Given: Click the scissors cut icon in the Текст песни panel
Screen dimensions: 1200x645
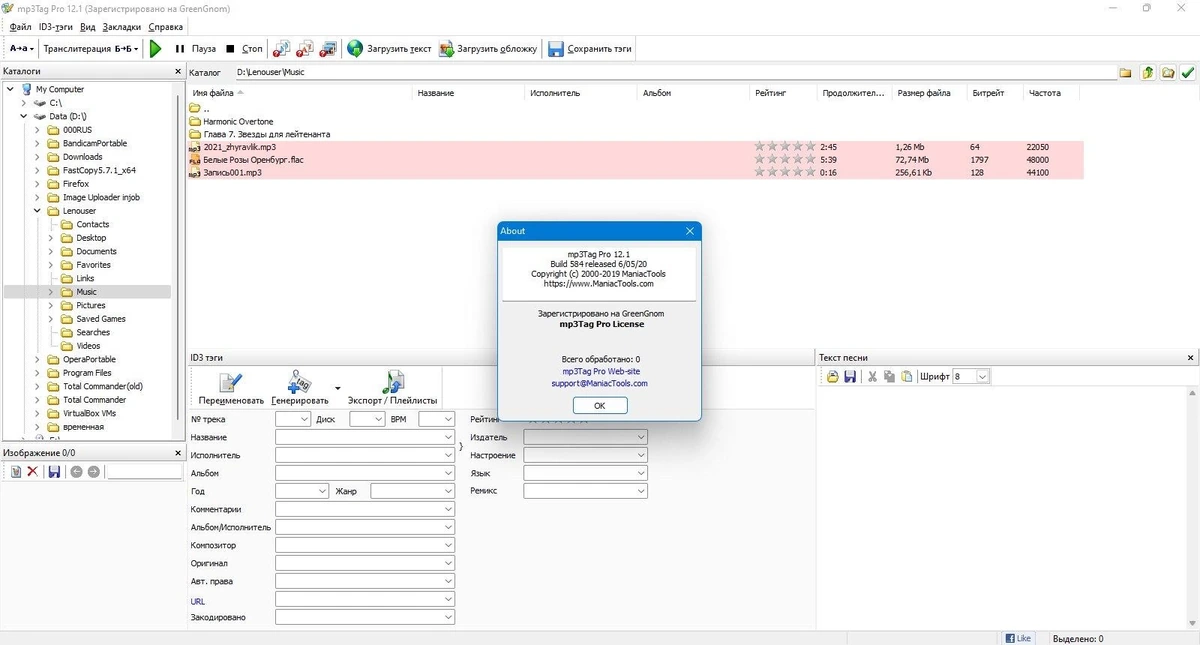Looking at the screenshot, I should 872,377.
